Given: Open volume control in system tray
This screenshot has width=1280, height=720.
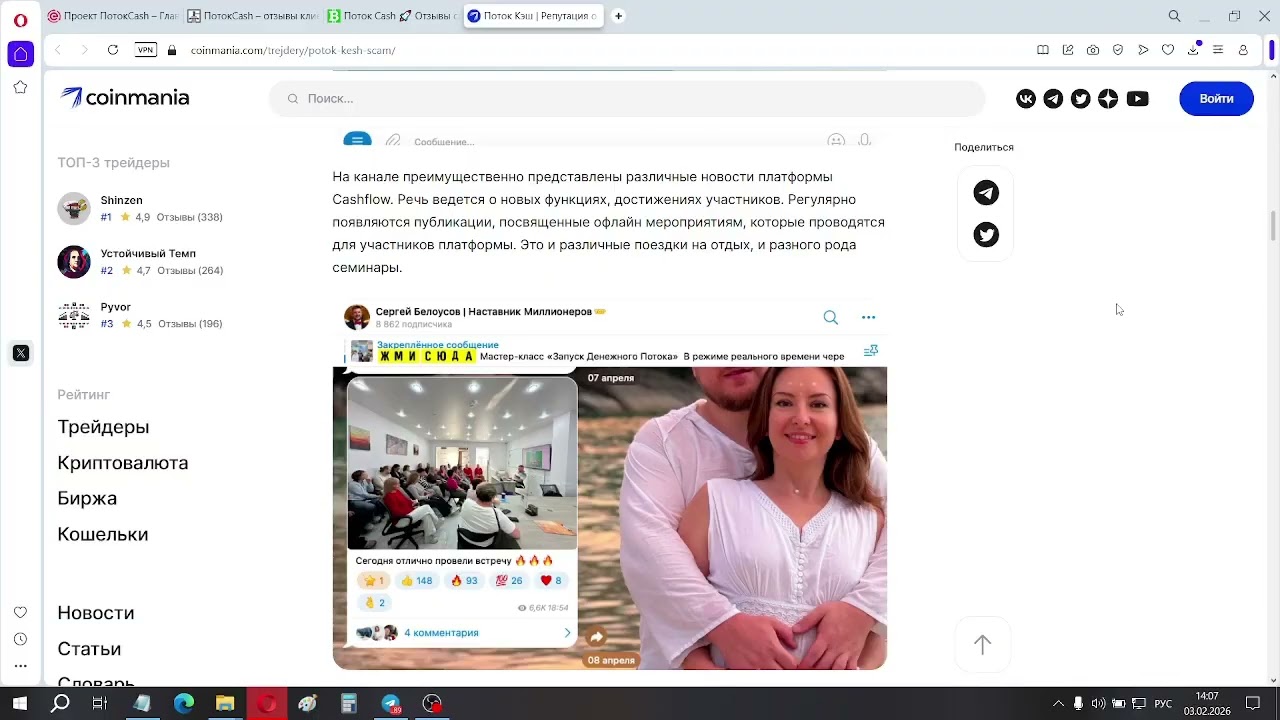Looking at the screenshot, I should tap(1098, 704).
